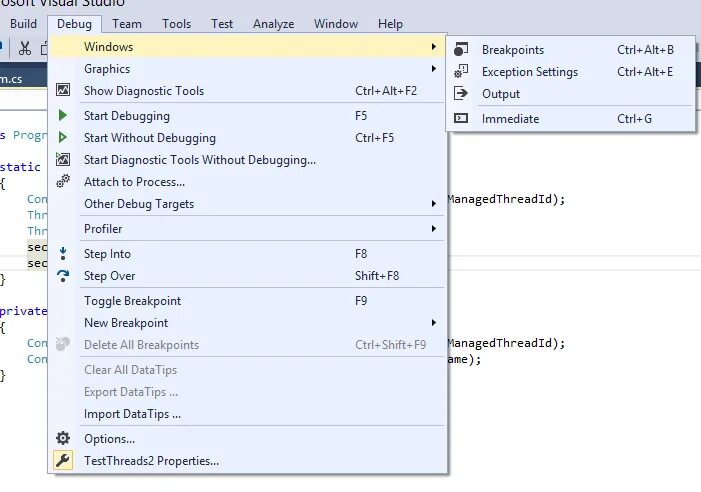
Task: Click the TestThreads2 Properties wrench icon
Action: 63,460
